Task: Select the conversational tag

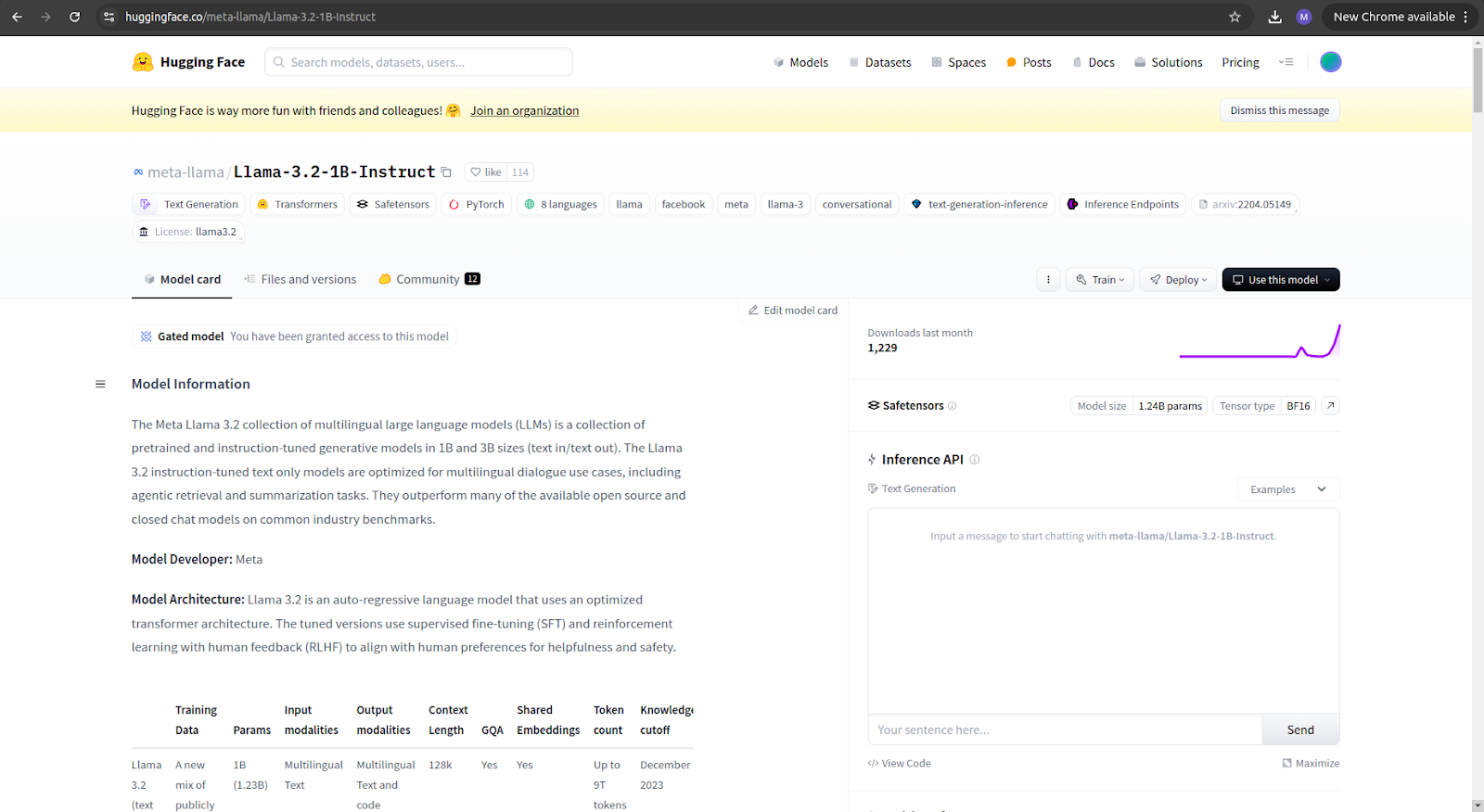Action: click(x=857, y=204)
